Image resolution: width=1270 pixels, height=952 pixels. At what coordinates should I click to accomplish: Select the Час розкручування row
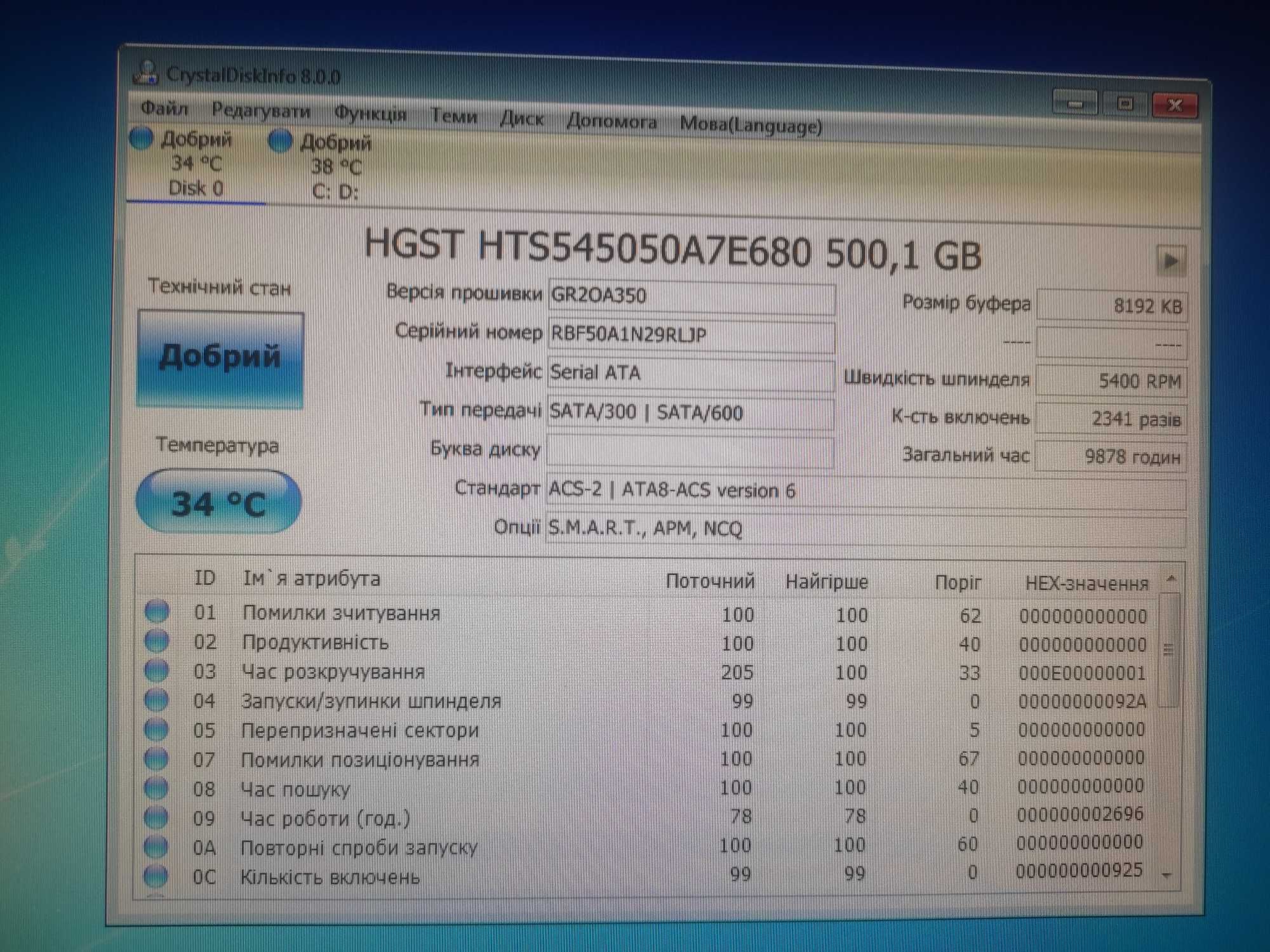tap(648, 672)
